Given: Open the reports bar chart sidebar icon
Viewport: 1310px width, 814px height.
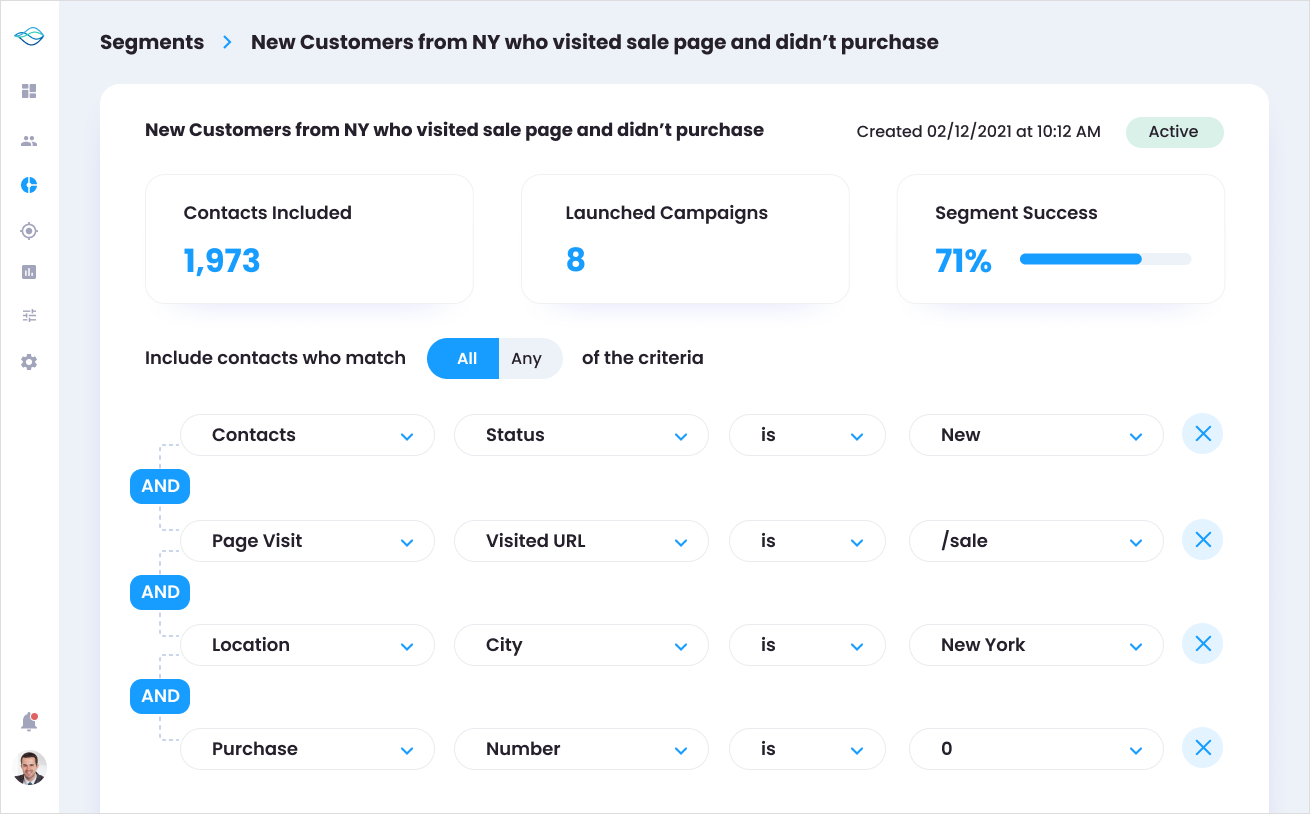Looking at the screenshot, I should click(29, 272).
